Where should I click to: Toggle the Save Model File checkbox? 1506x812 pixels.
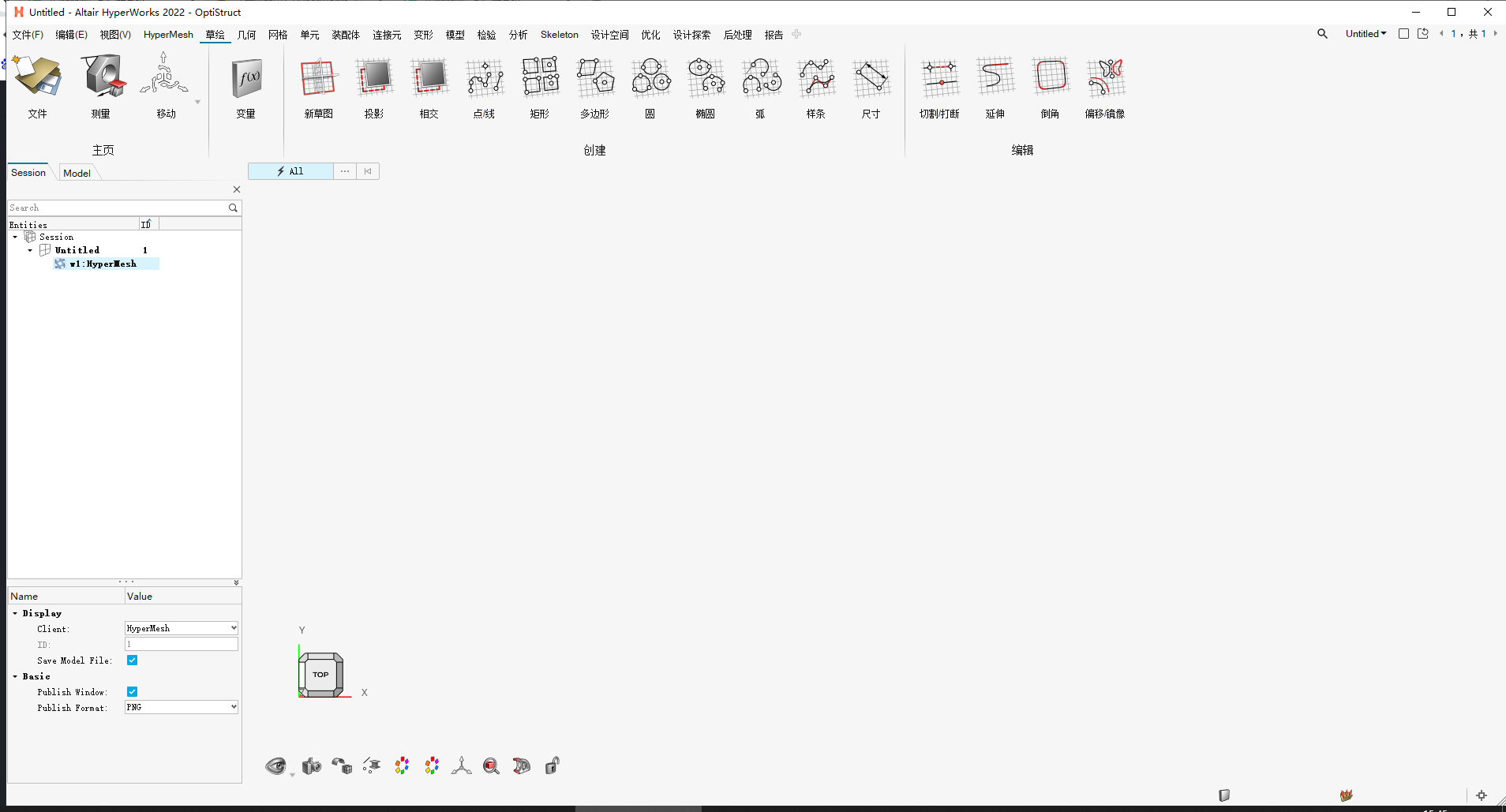(x=133, y=660)
